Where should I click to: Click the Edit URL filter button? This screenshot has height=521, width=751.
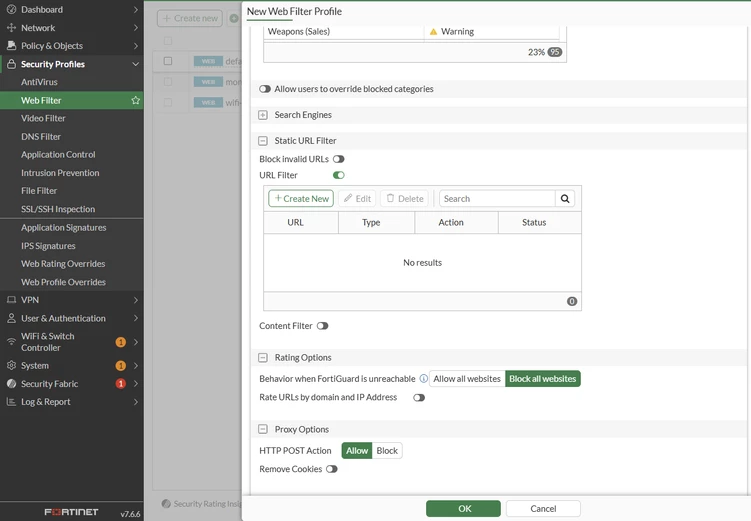357,199
